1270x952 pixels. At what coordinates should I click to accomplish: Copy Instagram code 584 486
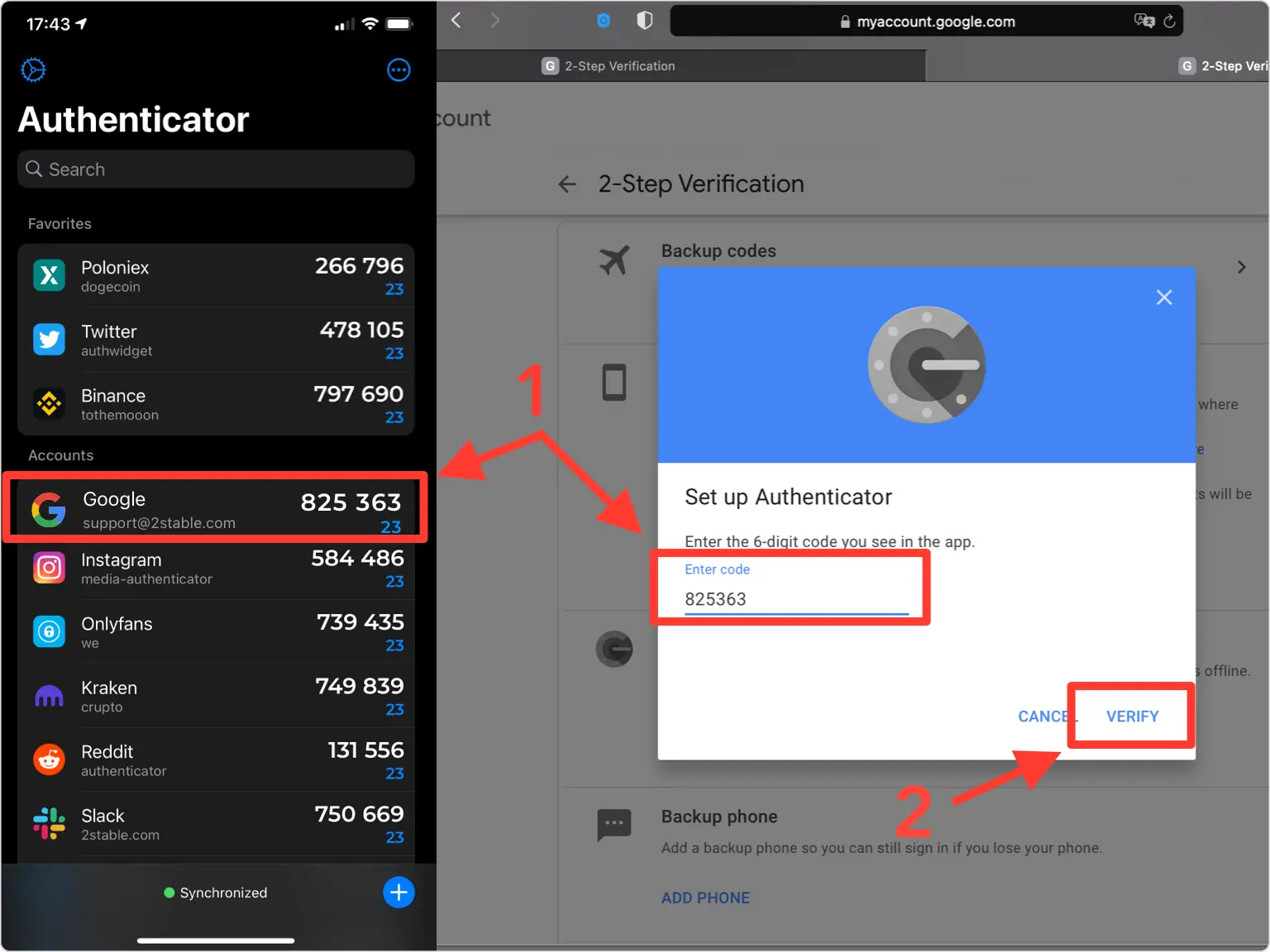pyautogui.click(x=357, y=559)
